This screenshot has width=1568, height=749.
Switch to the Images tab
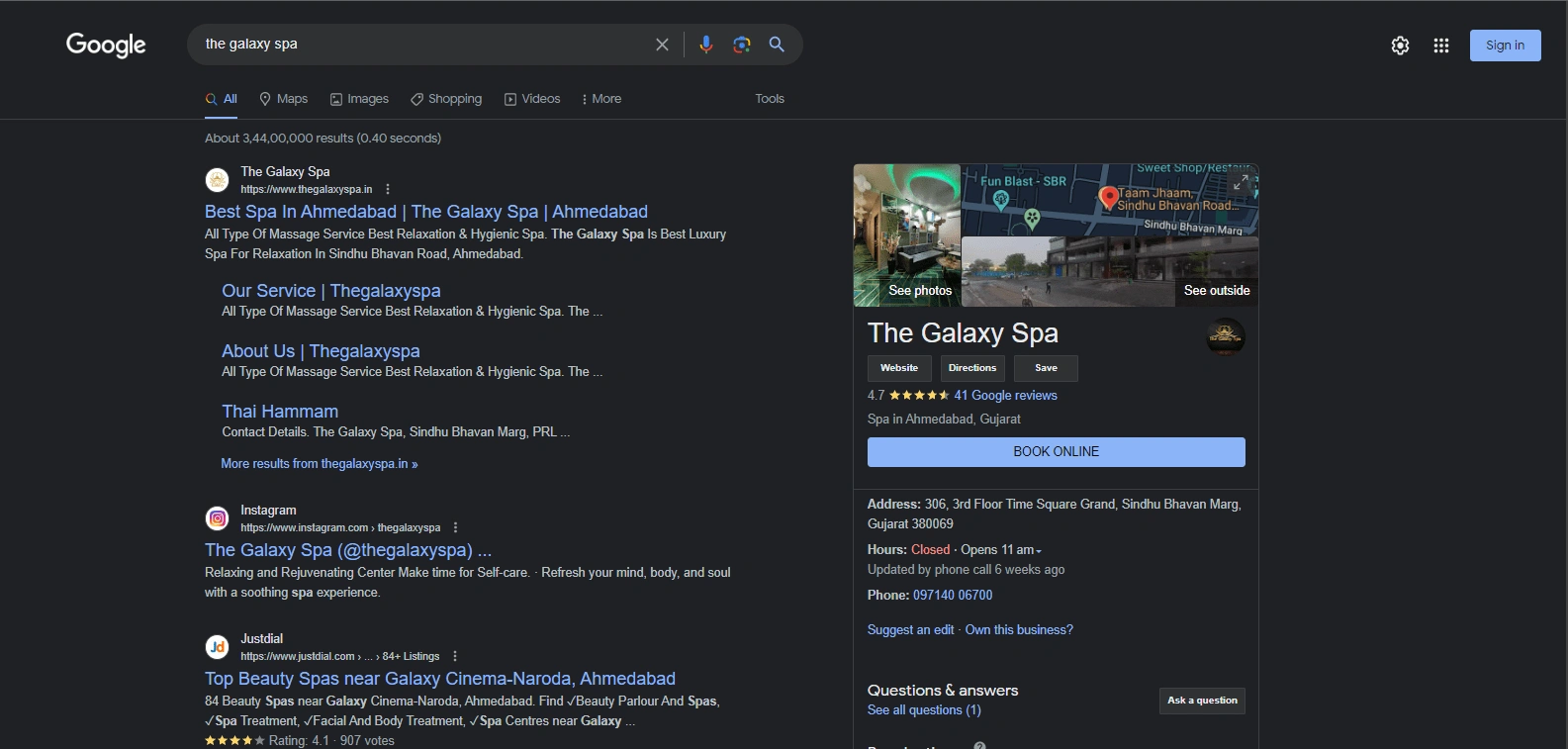[359, 99]
